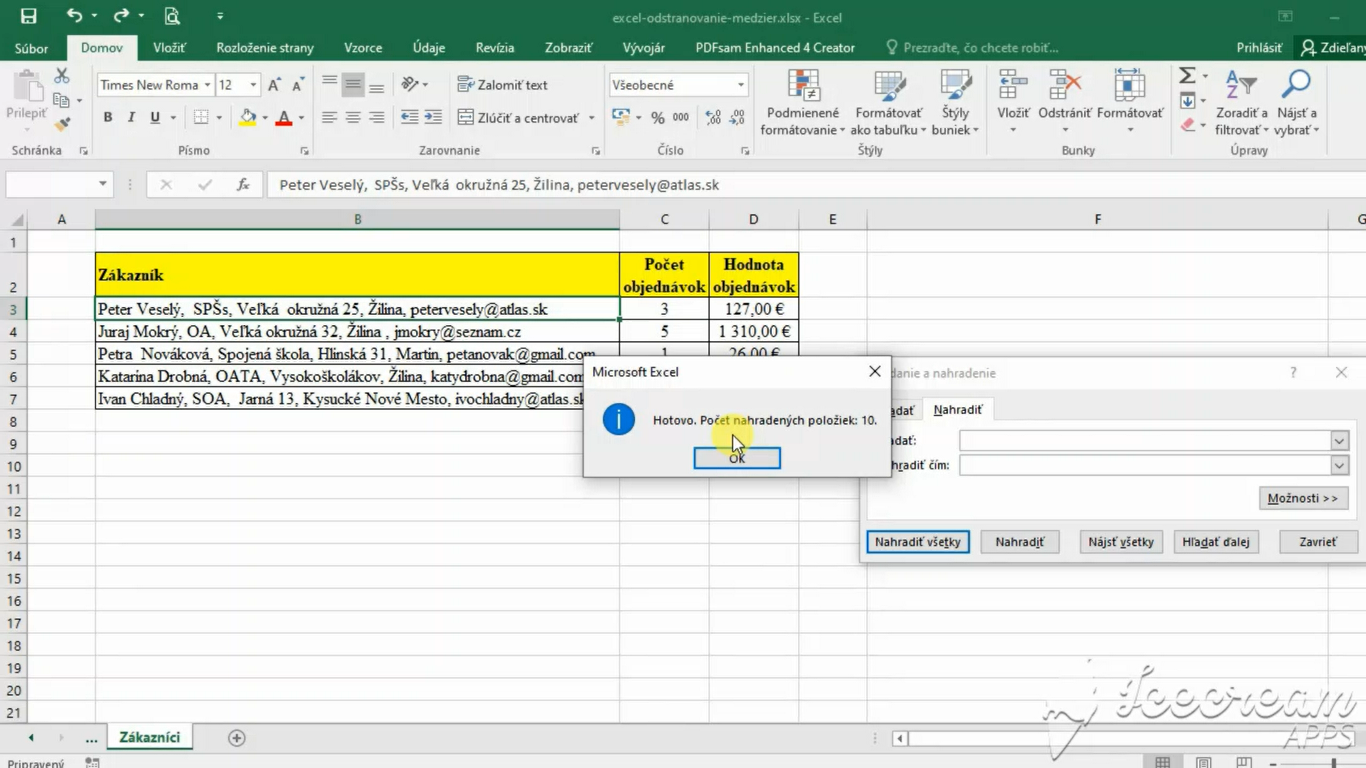
Task: Switch to the Údaje ribbon tab
Action: coord(429,47)
